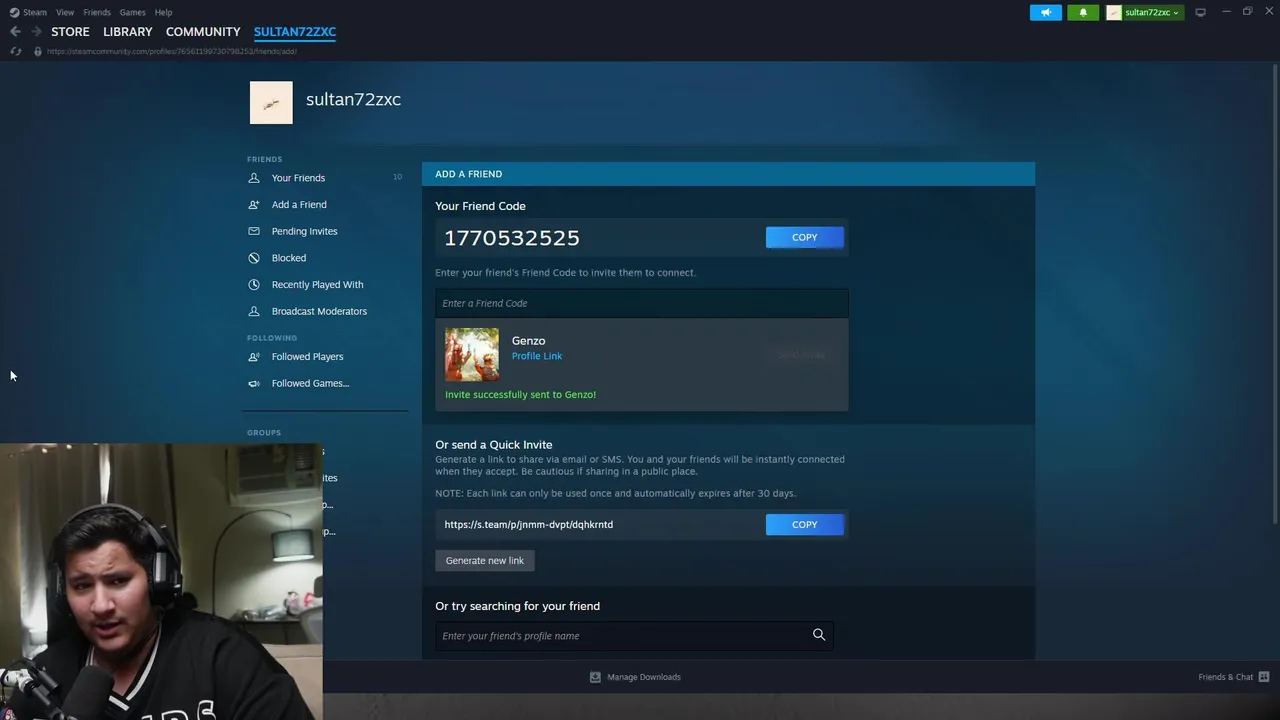Screen dimensions: 1280x720
Task: Open the sultan72zxc account dropdown
Action: pos(1144,12)
